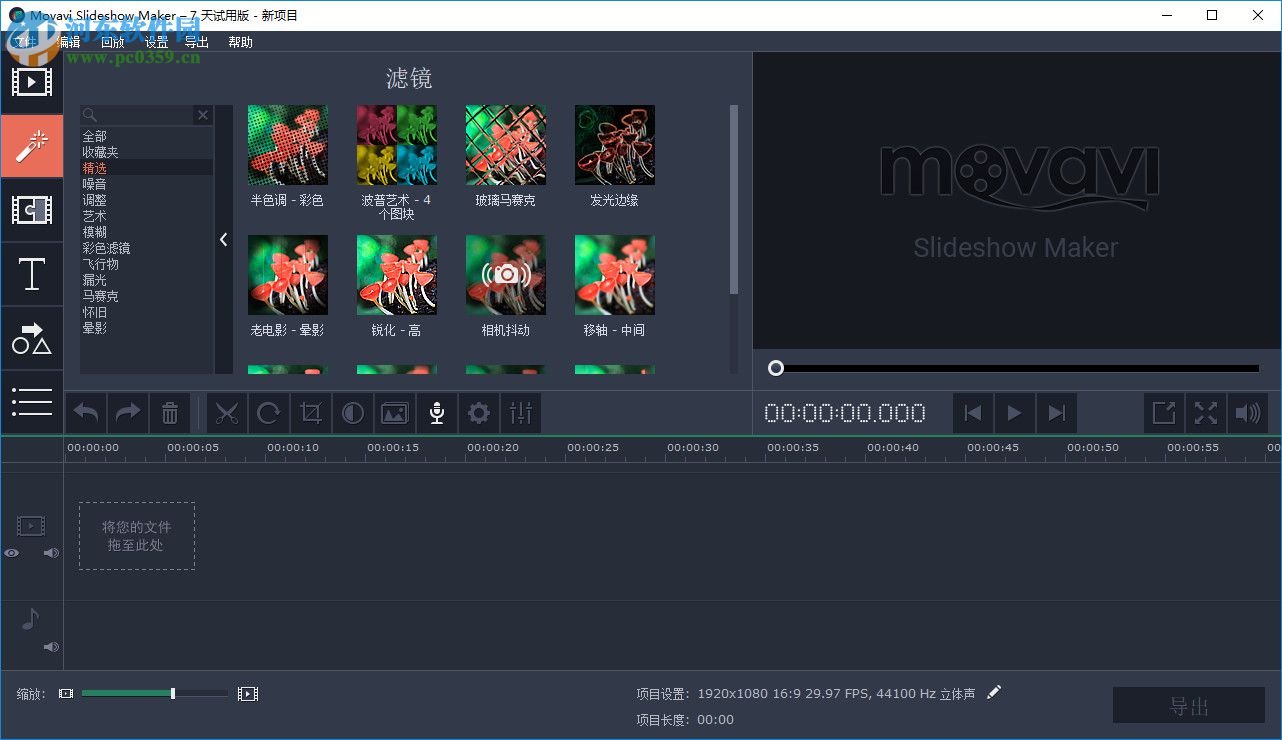Screen dimensions: 1282x740
Task: Open the Titles tool with the T icon
Action: (32, 274)
